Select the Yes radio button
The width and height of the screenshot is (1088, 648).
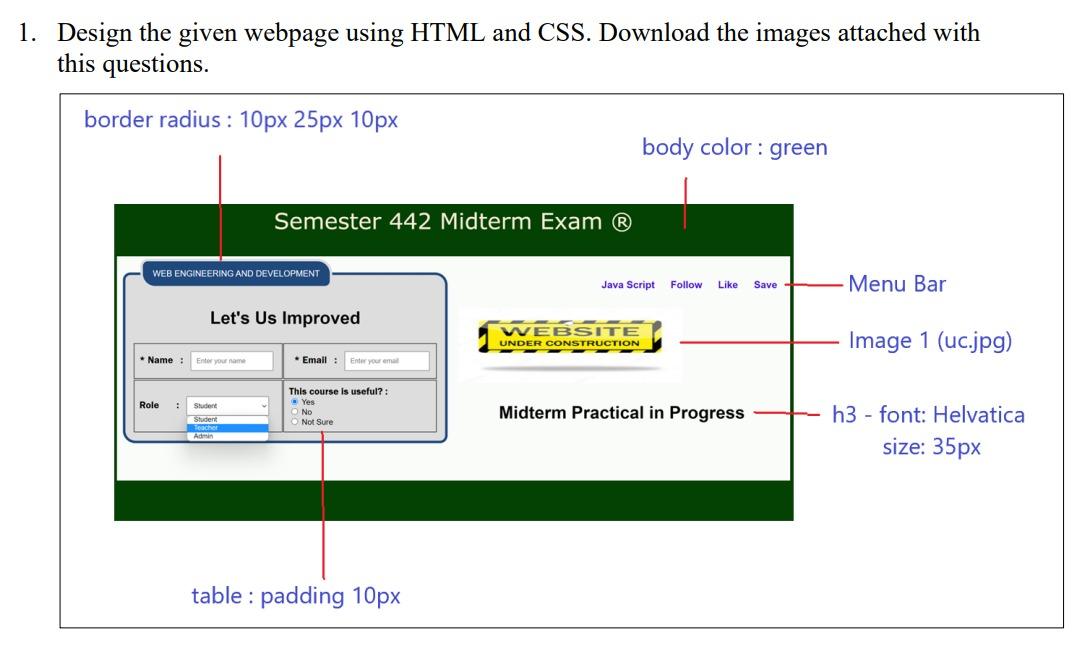tap(295, 401)
